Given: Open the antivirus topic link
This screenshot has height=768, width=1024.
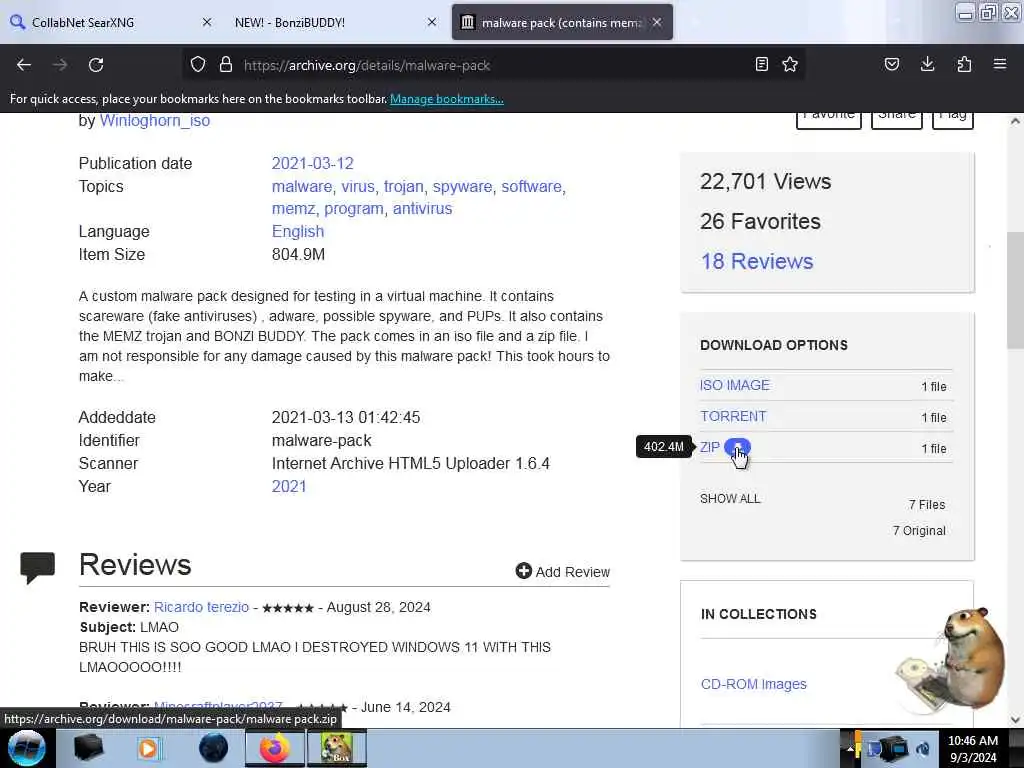Looking at the screenshot, I should 423,208.
